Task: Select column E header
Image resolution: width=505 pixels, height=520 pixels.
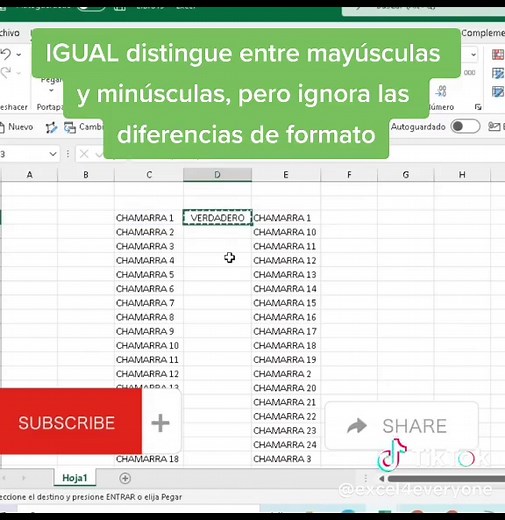Action: coord(286,175)
